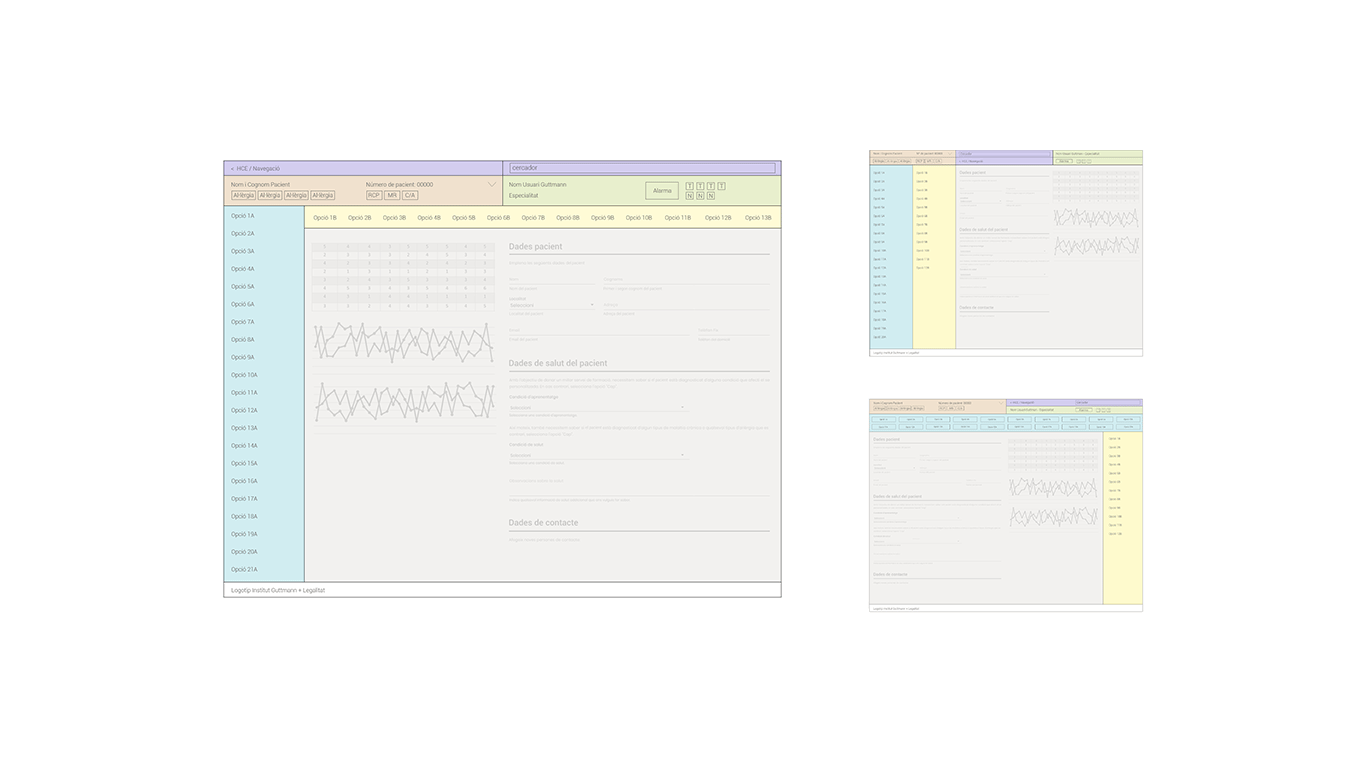The height and width of the screenshot is (760, 1351).
Task: Switch to the Opció 7B tab
Action: tap(534, 218)
